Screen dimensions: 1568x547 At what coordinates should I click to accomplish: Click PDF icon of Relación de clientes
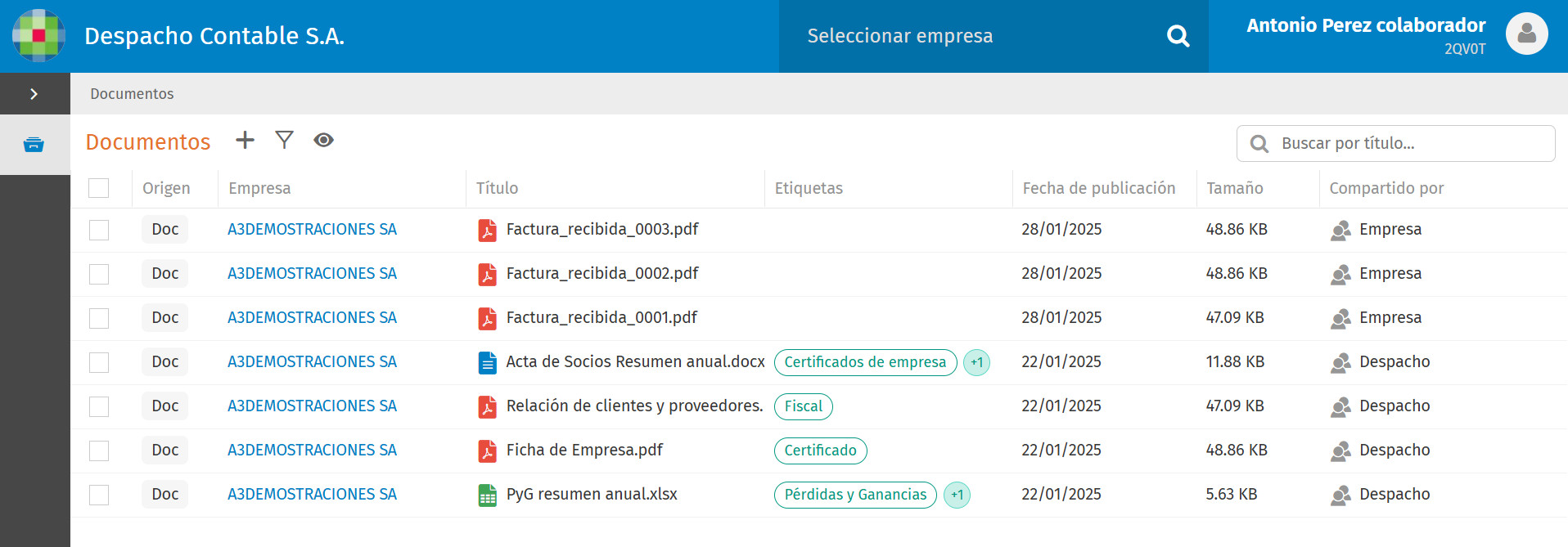click(x=487, y=406)
